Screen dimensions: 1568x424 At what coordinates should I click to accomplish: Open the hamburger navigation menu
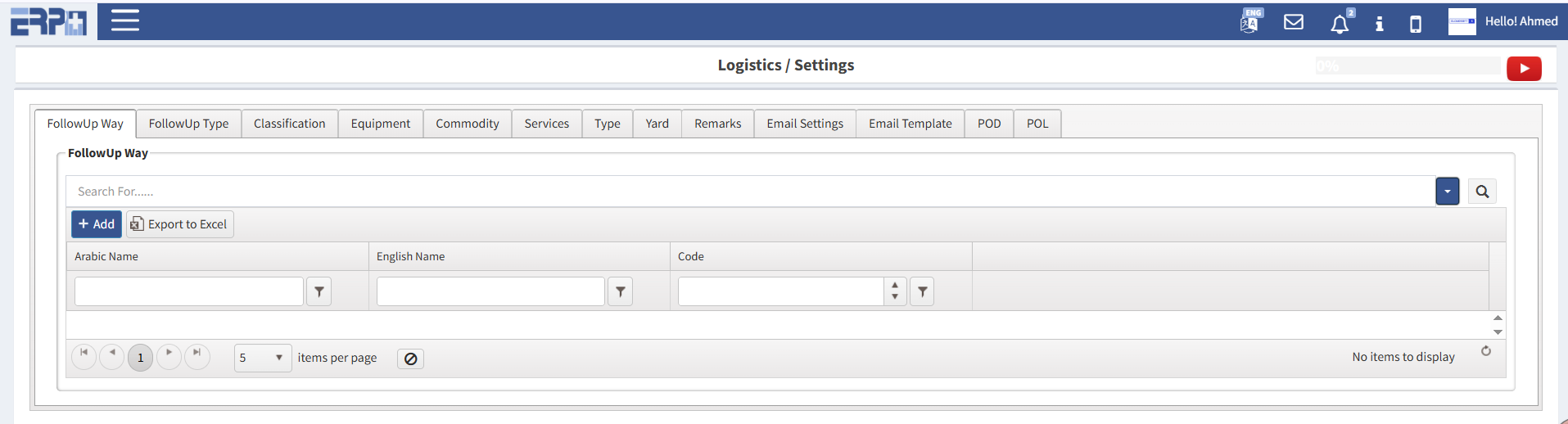(124, 20)
